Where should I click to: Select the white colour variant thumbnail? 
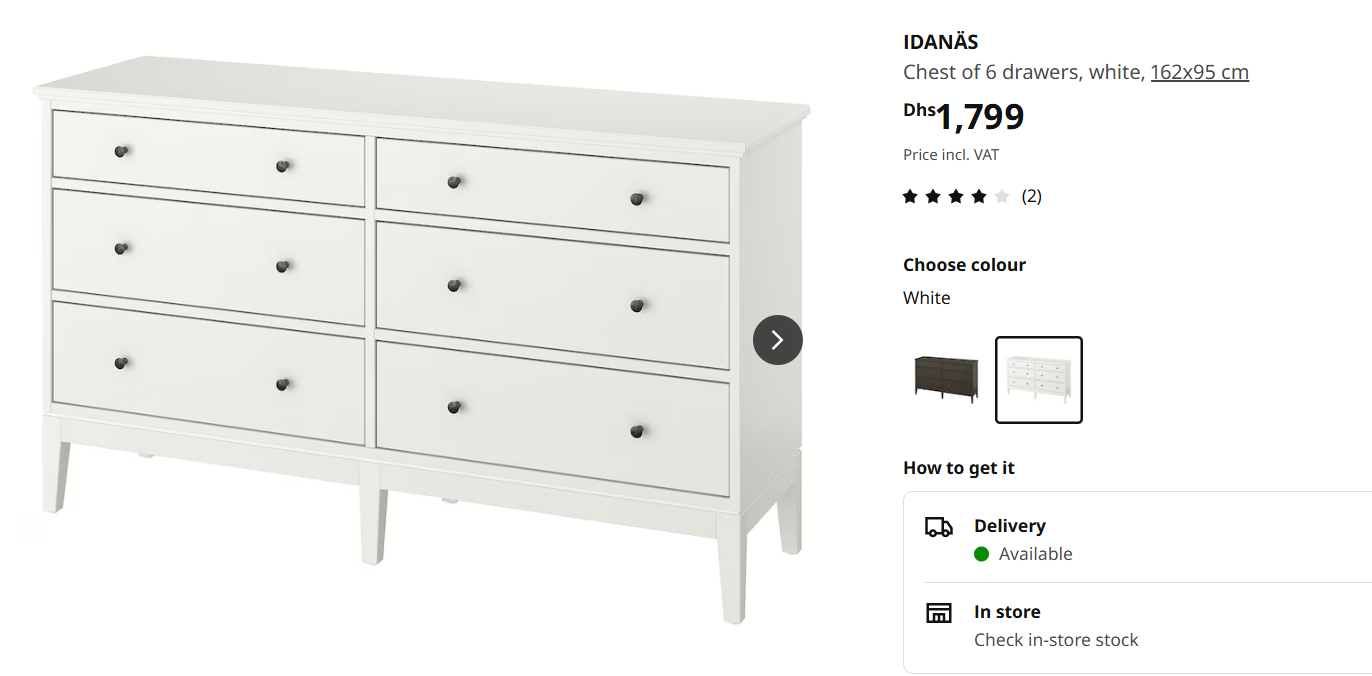tap(1039, 380)
